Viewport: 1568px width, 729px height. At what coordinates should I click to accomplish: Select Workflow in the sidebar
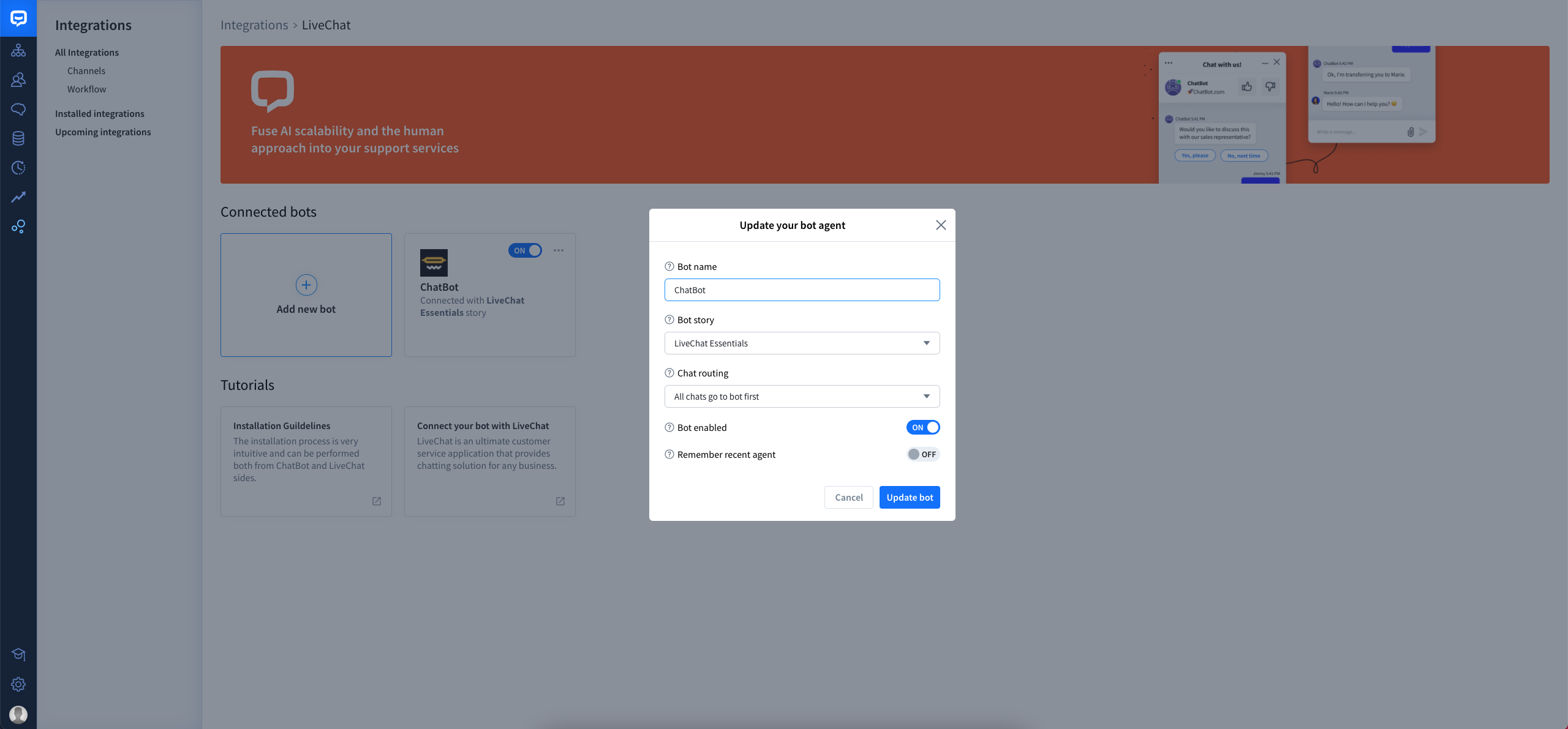[x=86, y=89]
